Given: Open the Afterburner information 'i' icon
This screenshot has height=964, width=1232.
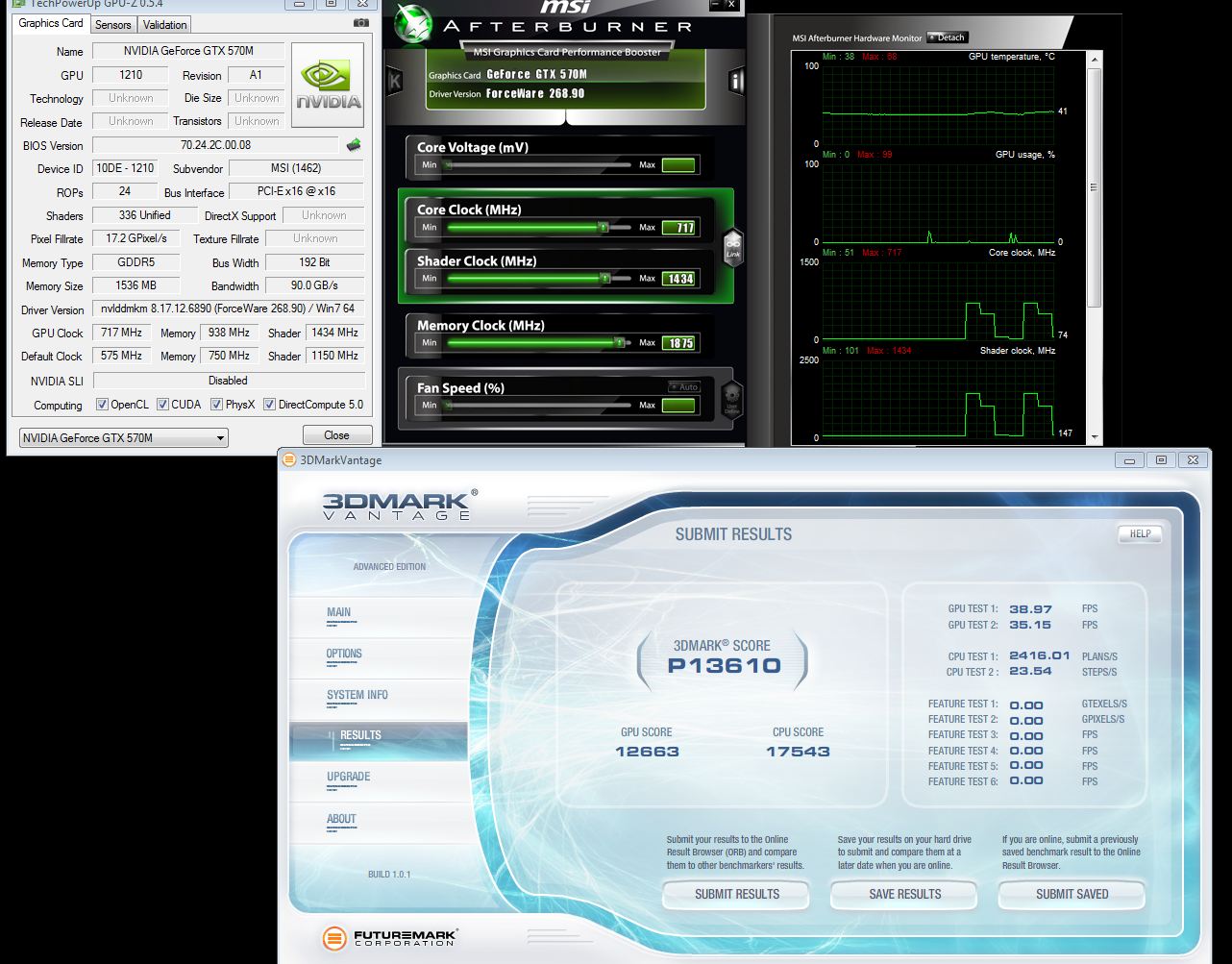Looking at the screenshot, I should (x=737, y=81).
